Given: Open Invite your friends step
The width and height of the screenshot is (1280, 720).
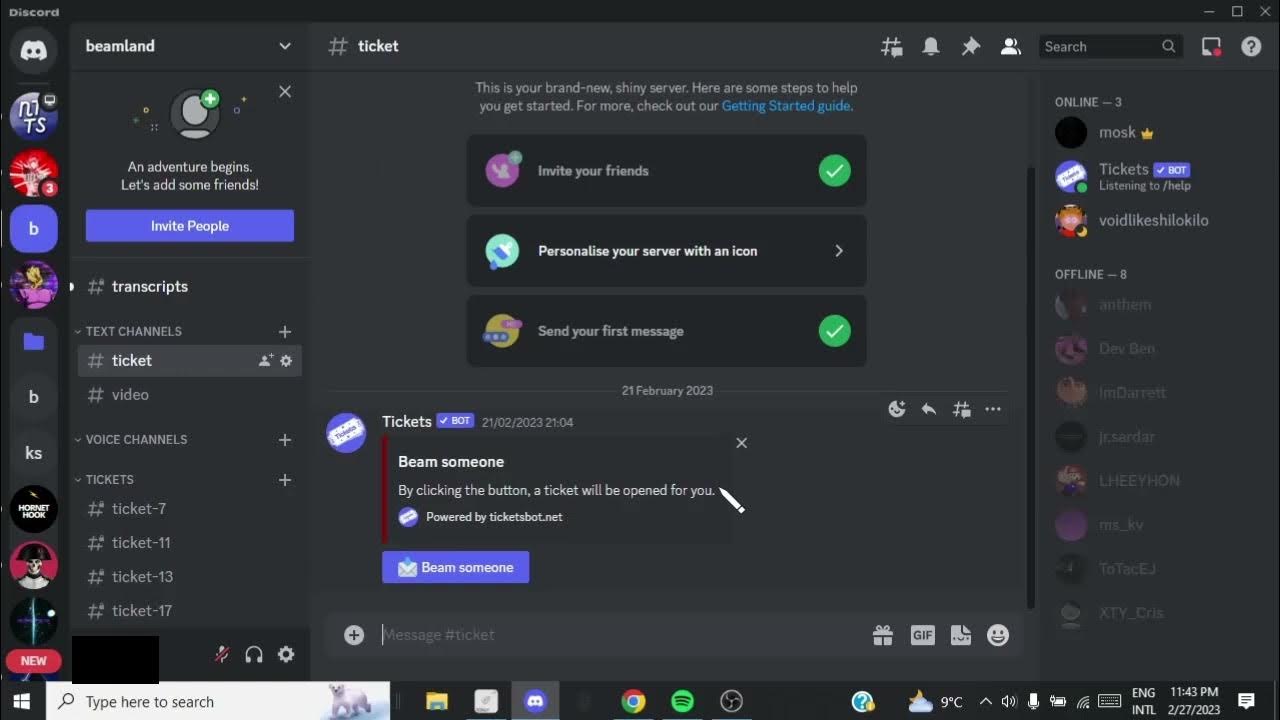Looking at the screenshot, I should tap(667, 171).
